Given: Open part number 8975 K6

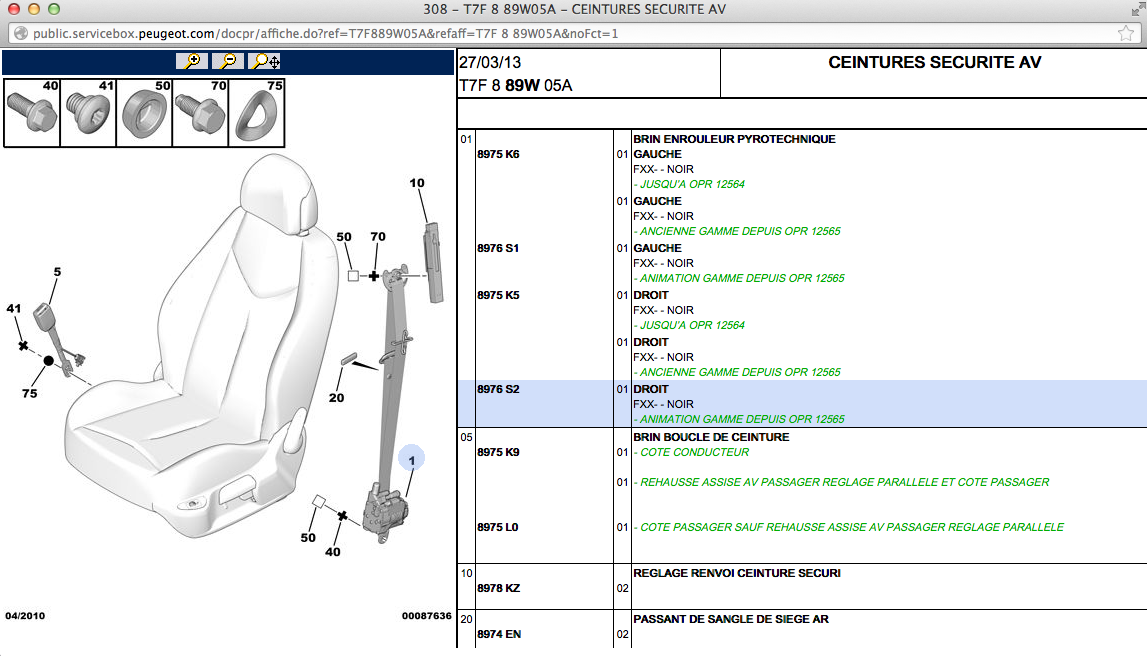Looking at the screenshot, I should [x=498, y=154].
